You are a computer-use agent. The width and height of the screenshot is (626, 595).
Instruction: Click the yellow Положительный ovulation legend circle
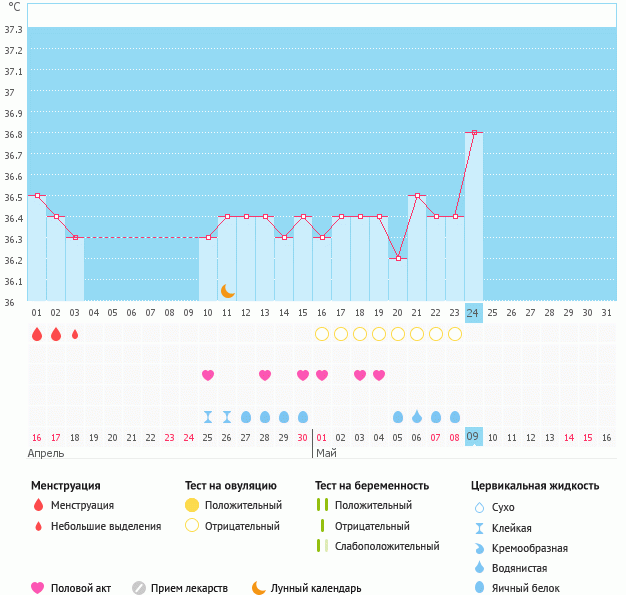192,505
